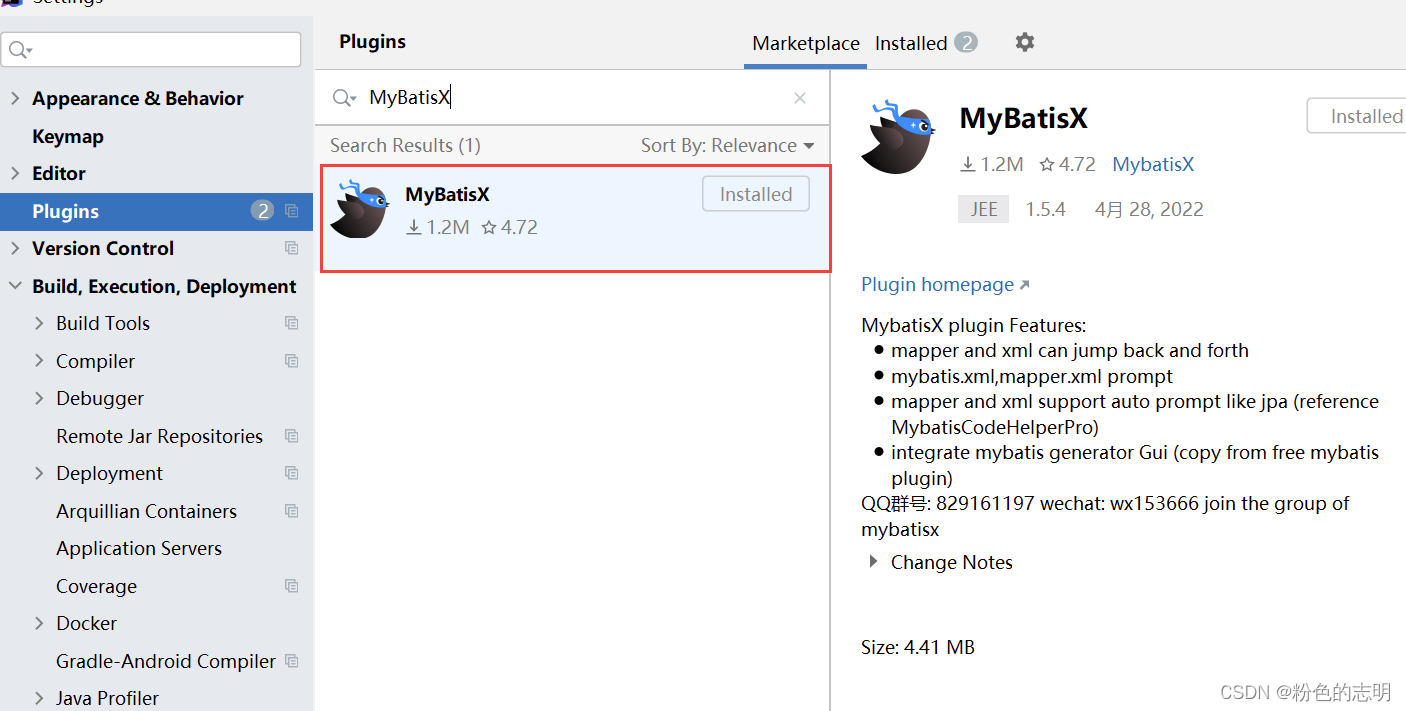
Task: Click the star rating icon in MyBatisX result
Action: [489, 228]
